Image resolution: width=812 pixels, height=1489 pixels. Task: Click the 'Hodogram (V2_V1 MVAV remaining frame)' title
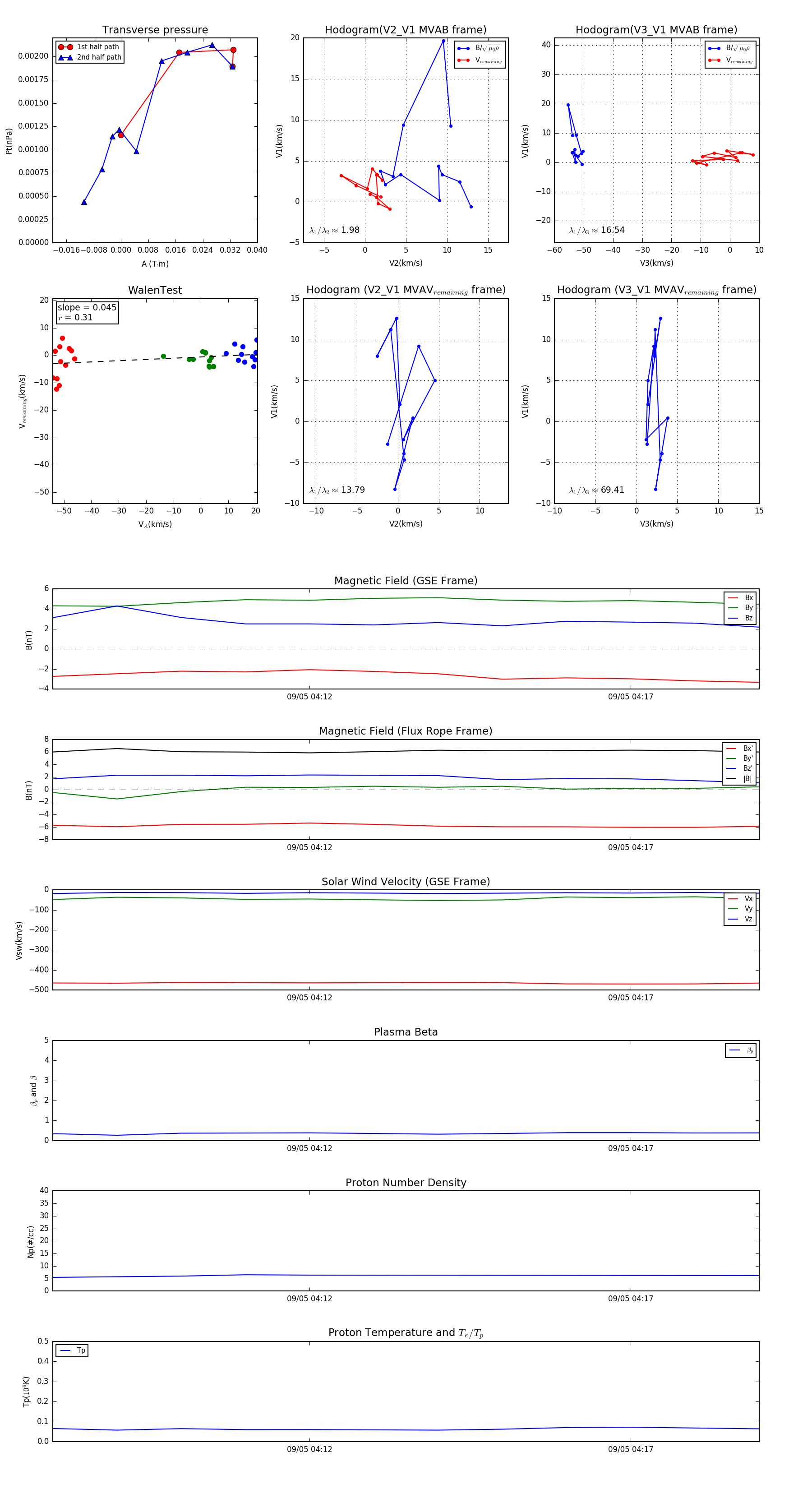(x=406, y=290)
